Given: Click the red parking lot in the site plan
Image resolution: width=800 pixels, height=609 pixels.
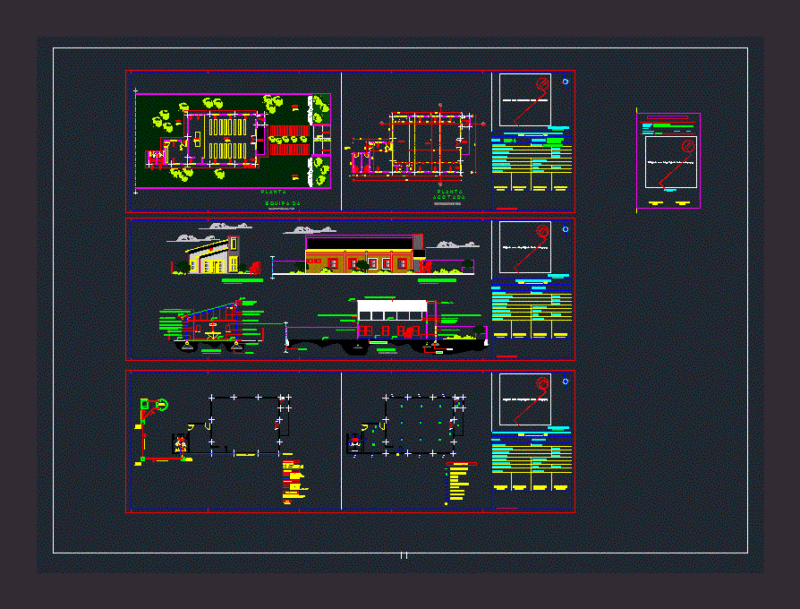Looking at the screenshot, I should coord(289,140).
